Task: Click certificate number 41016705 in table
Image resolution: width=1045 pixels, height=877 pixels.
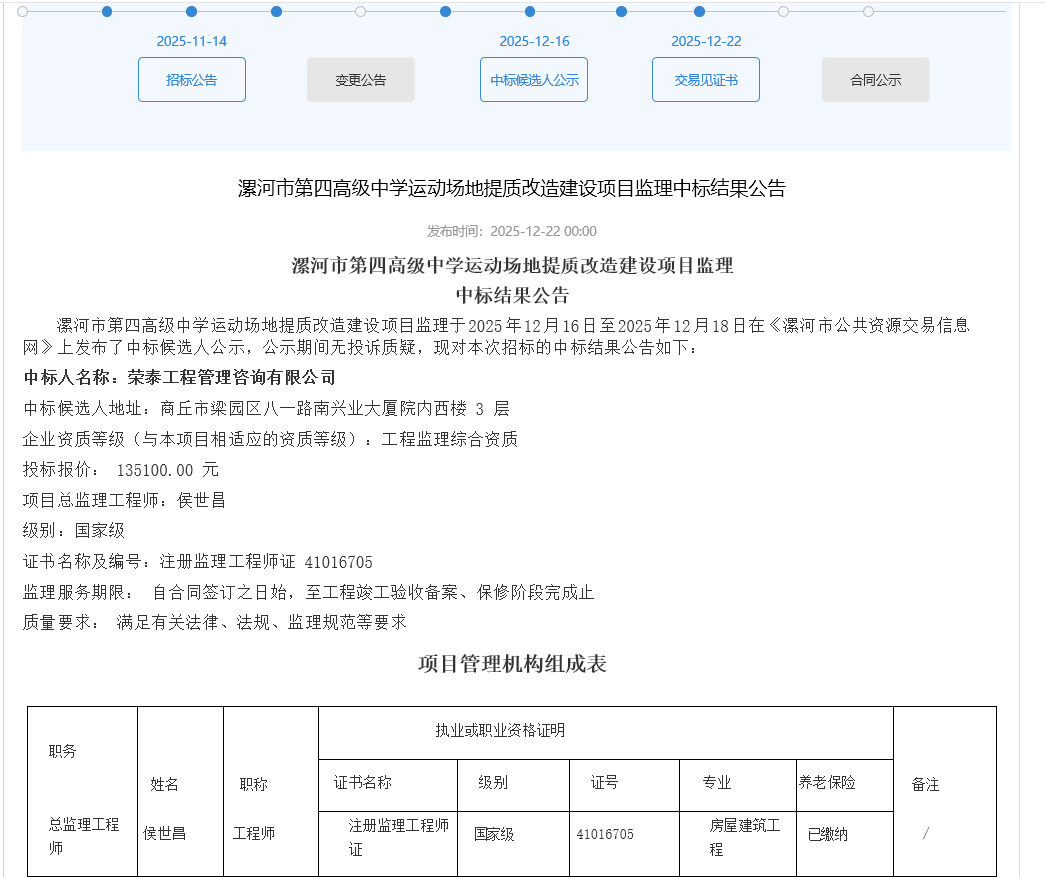Action: tap(605, 834)
